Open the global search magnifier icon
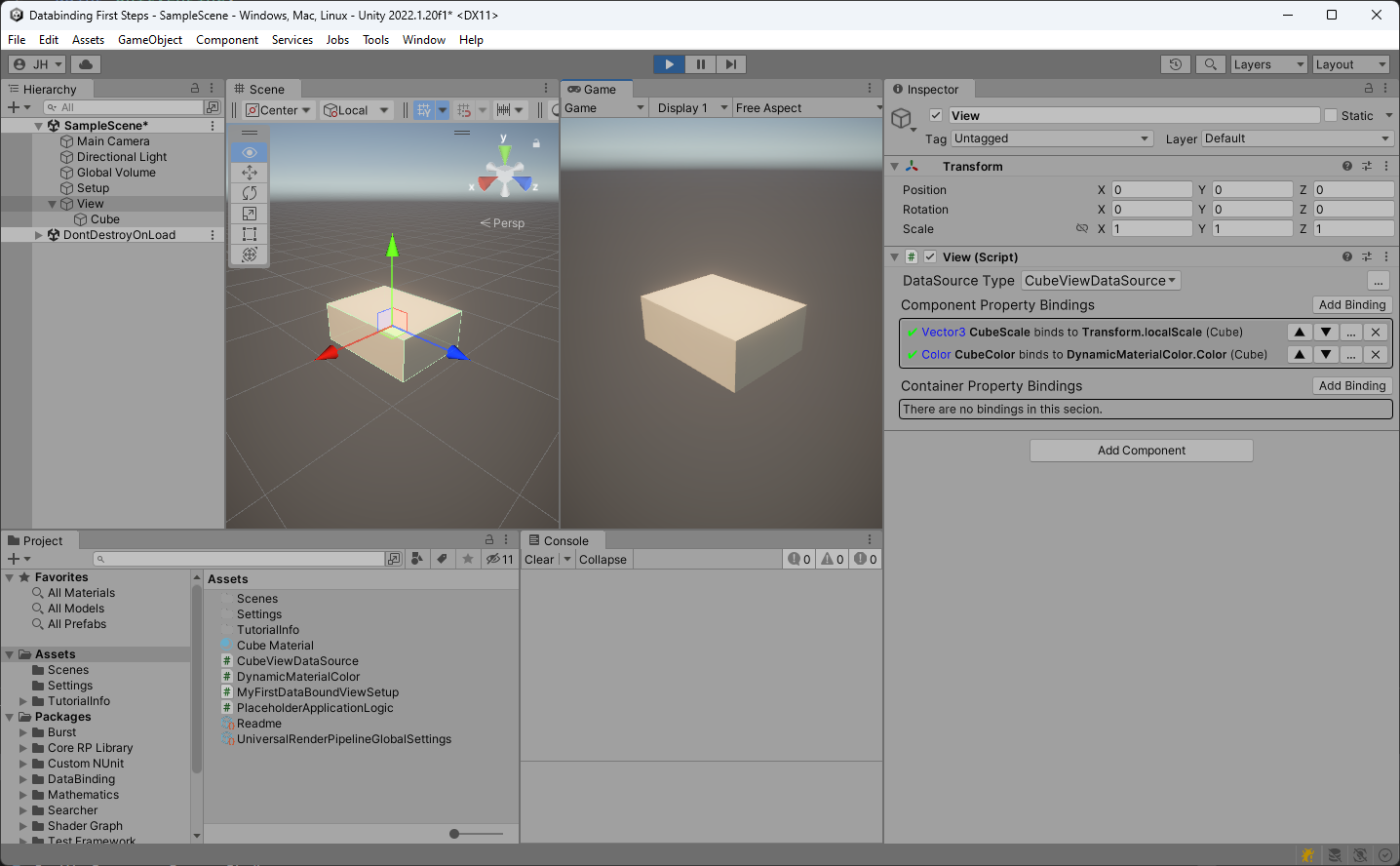1400x866 pixels. point(1210,64)
